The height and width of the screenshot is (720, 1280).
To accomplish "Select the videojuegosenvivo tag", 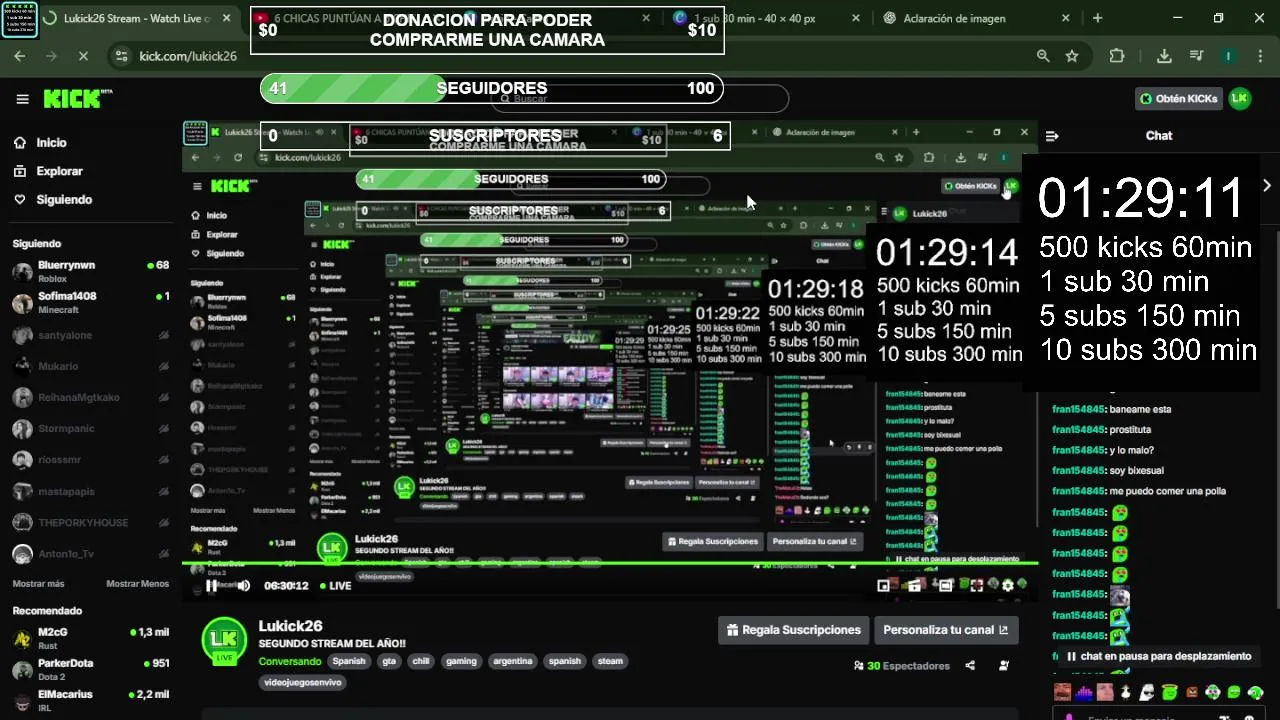I will 302,682.
